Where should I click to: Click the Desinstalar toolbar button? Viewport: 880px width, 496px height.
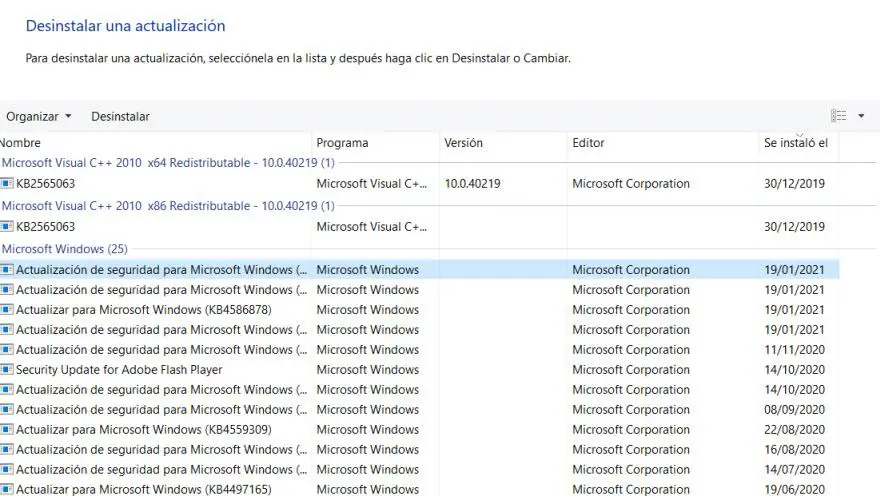120,116
